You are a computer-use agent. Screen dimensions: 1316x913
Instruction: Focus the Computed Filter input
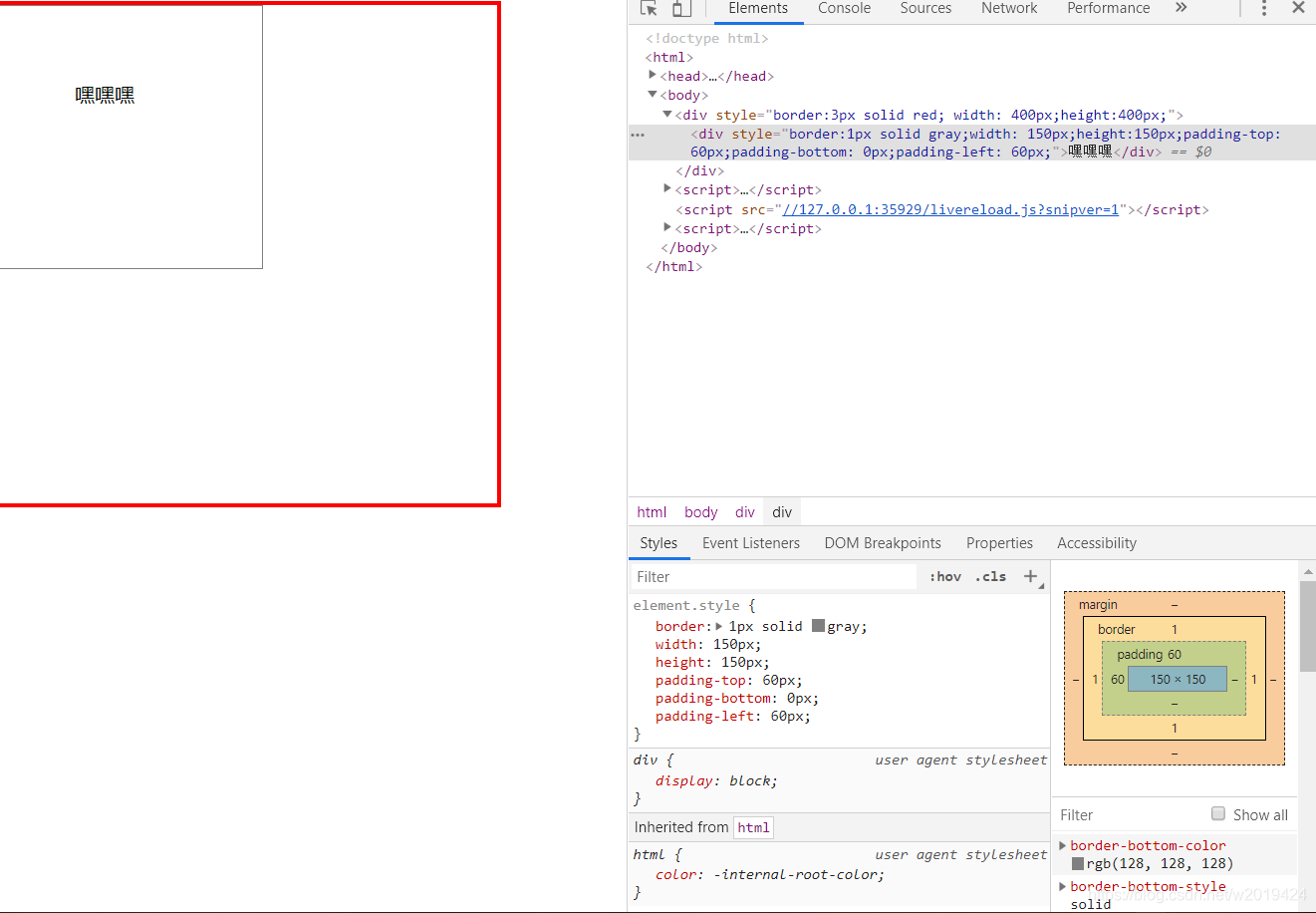point(1132,814)
